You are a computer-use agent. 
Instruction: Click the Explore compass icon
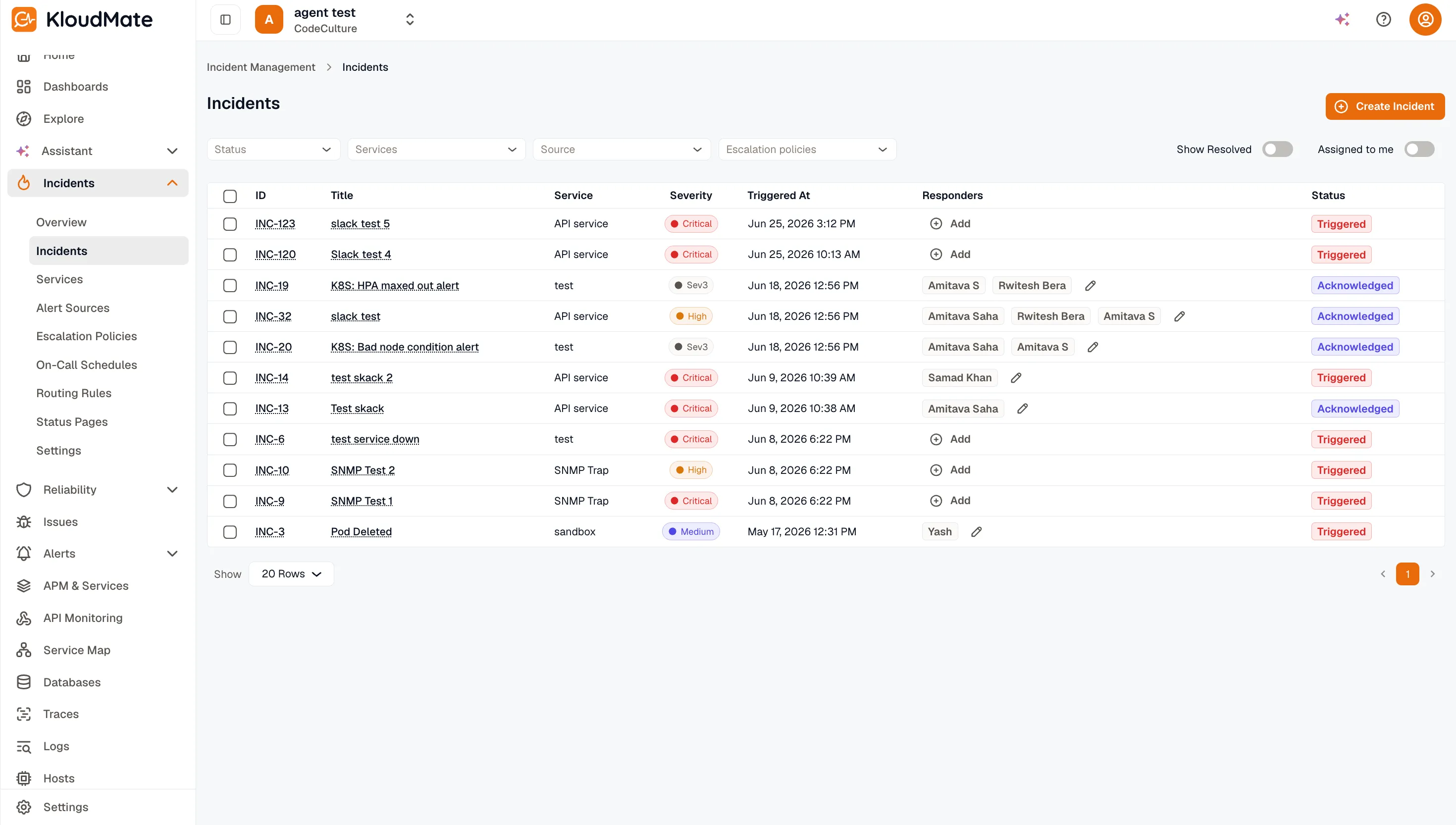[24, 119]
